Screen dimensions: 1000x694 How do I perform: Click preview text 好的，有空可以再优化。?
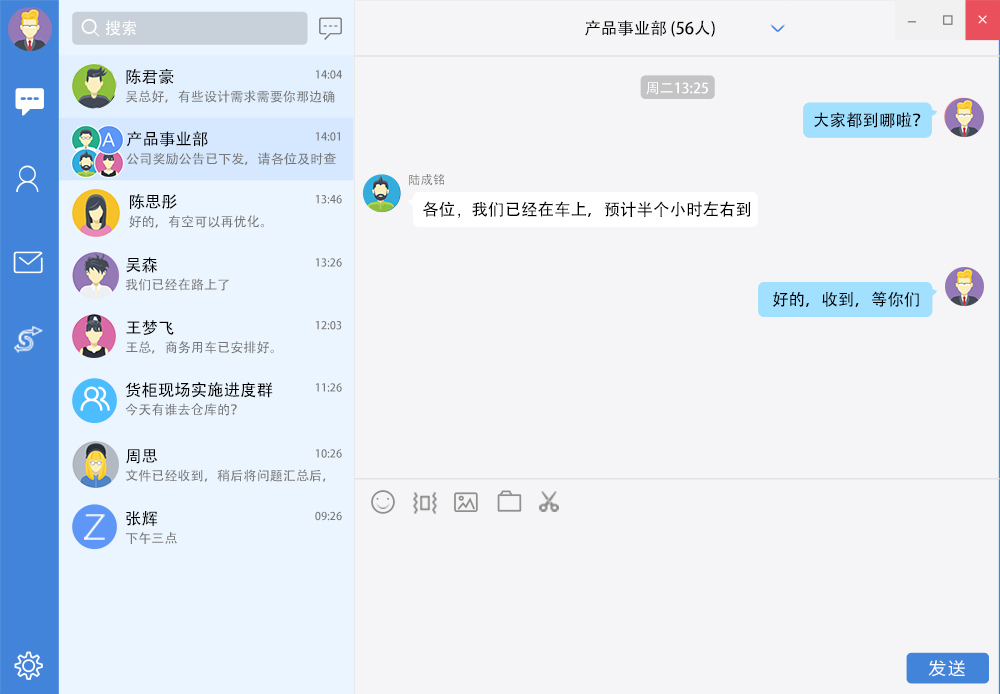click(198, 221)
